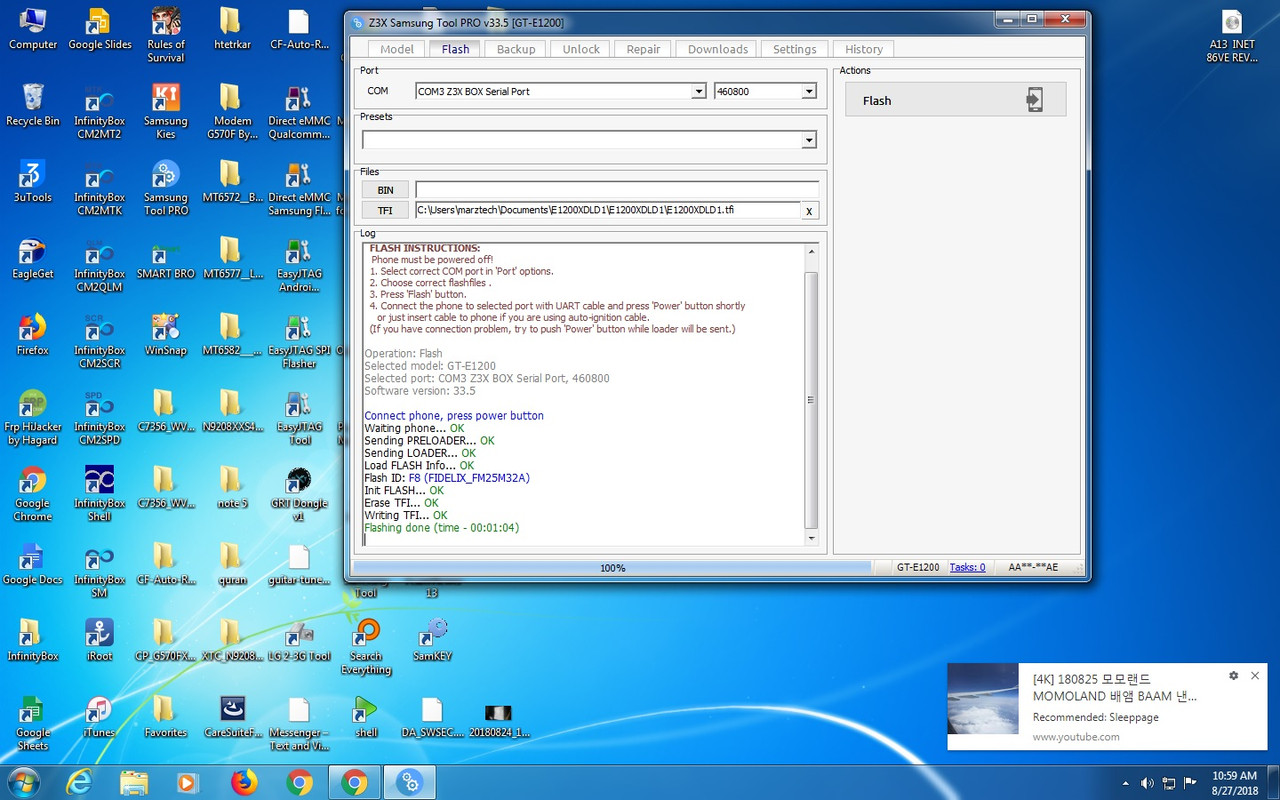1280x800 pixels.
Task: Select the iTunes desktop icon
Action: click(x=99, y=717)
